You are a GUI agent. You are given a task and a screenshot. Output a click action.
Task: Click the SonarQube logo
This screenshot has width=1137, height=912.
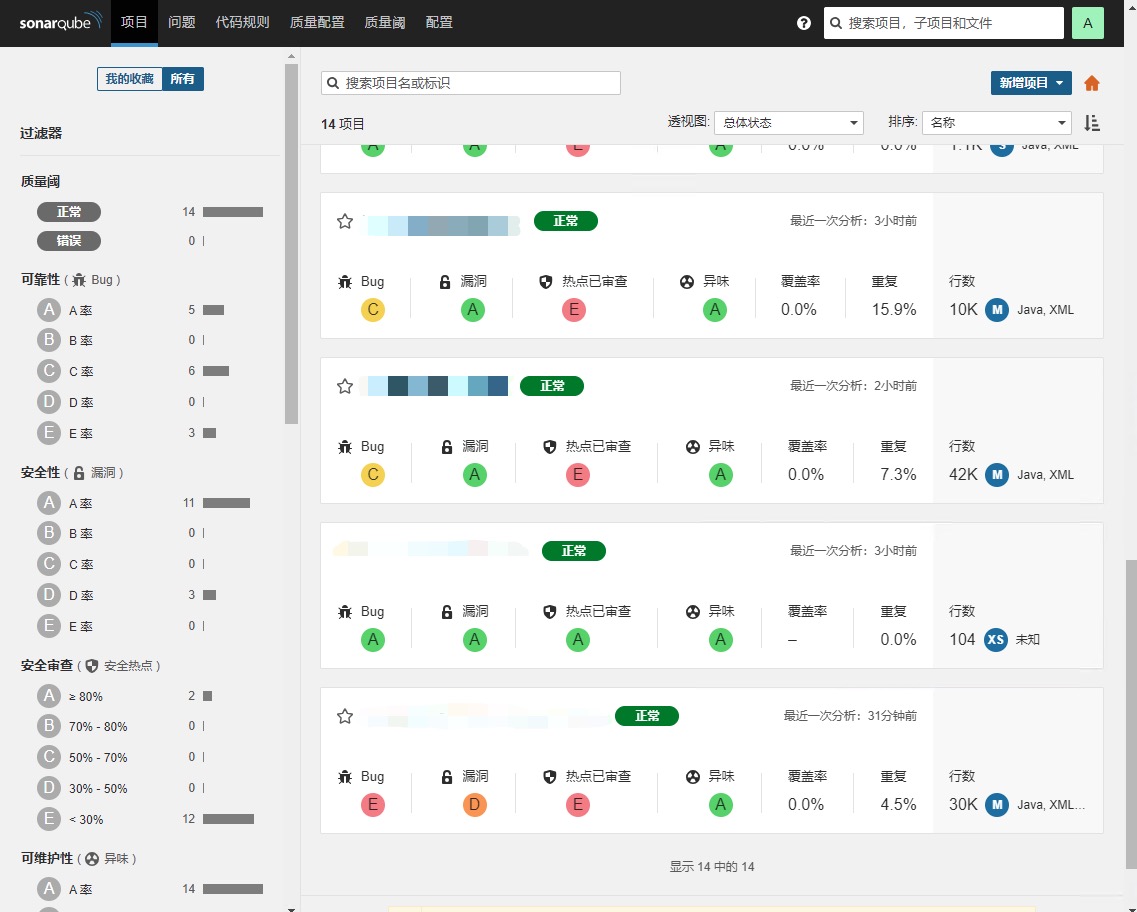60,23
